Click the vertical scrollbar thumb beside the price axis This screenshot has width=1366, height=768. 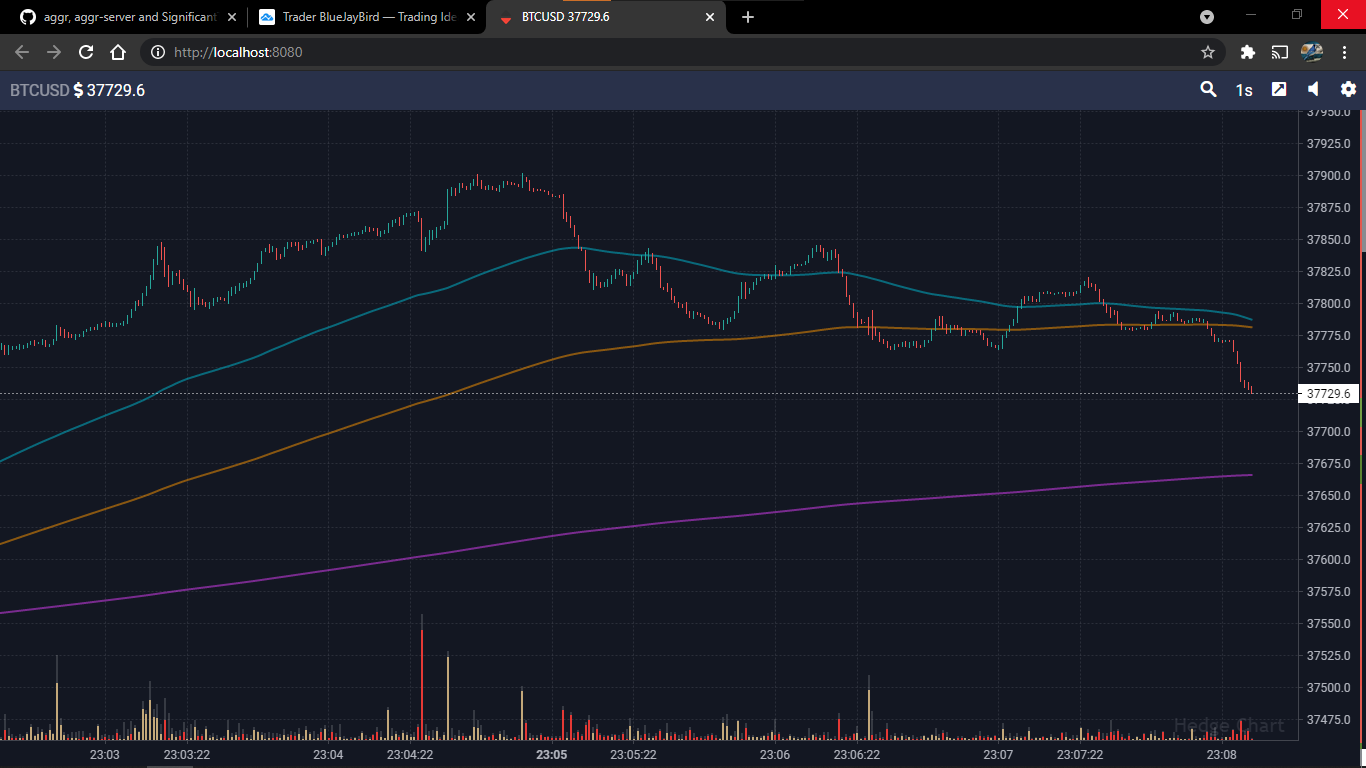[x=1363, y=180]
